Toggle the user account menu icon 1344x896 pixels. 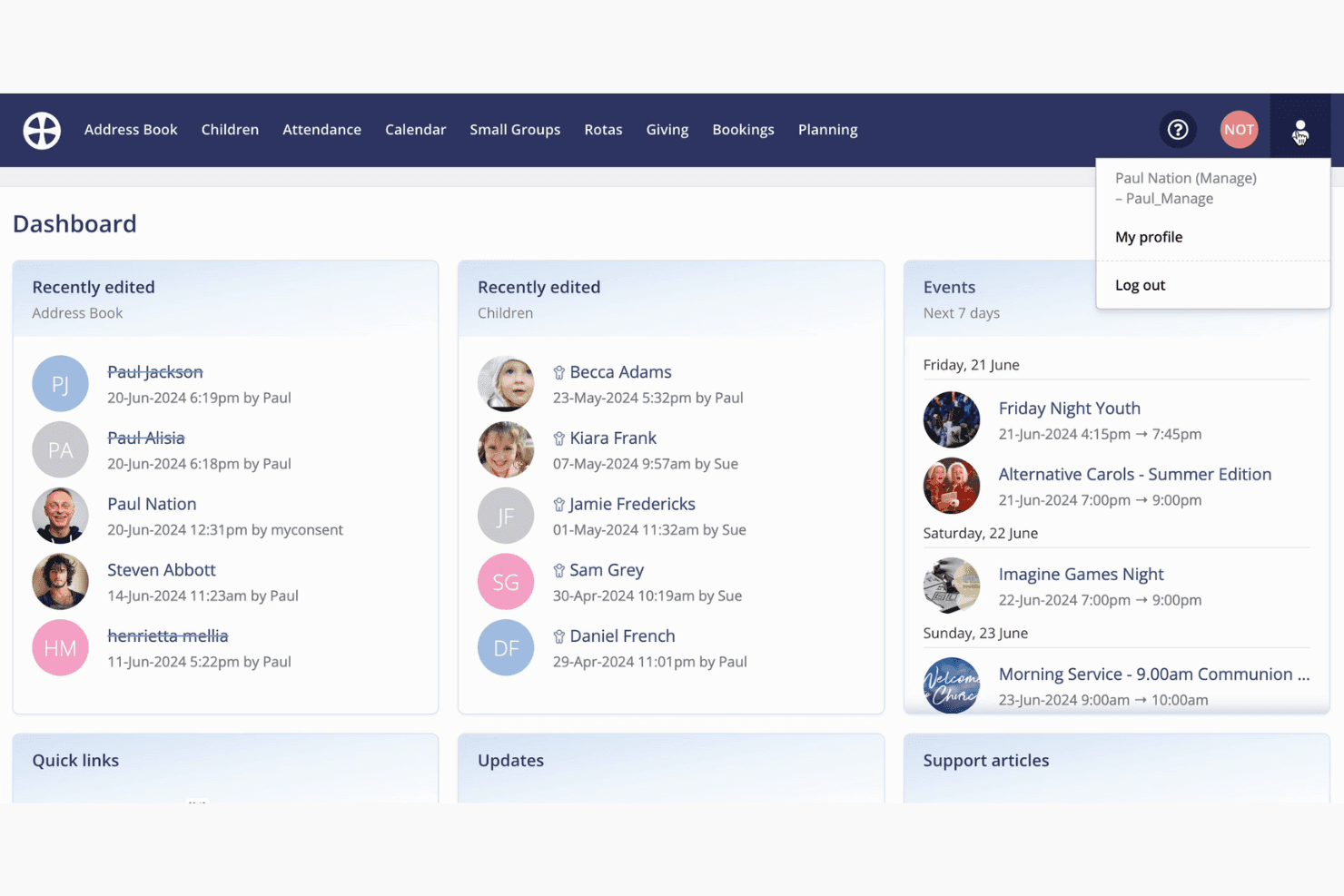(x=1300, y=131)
